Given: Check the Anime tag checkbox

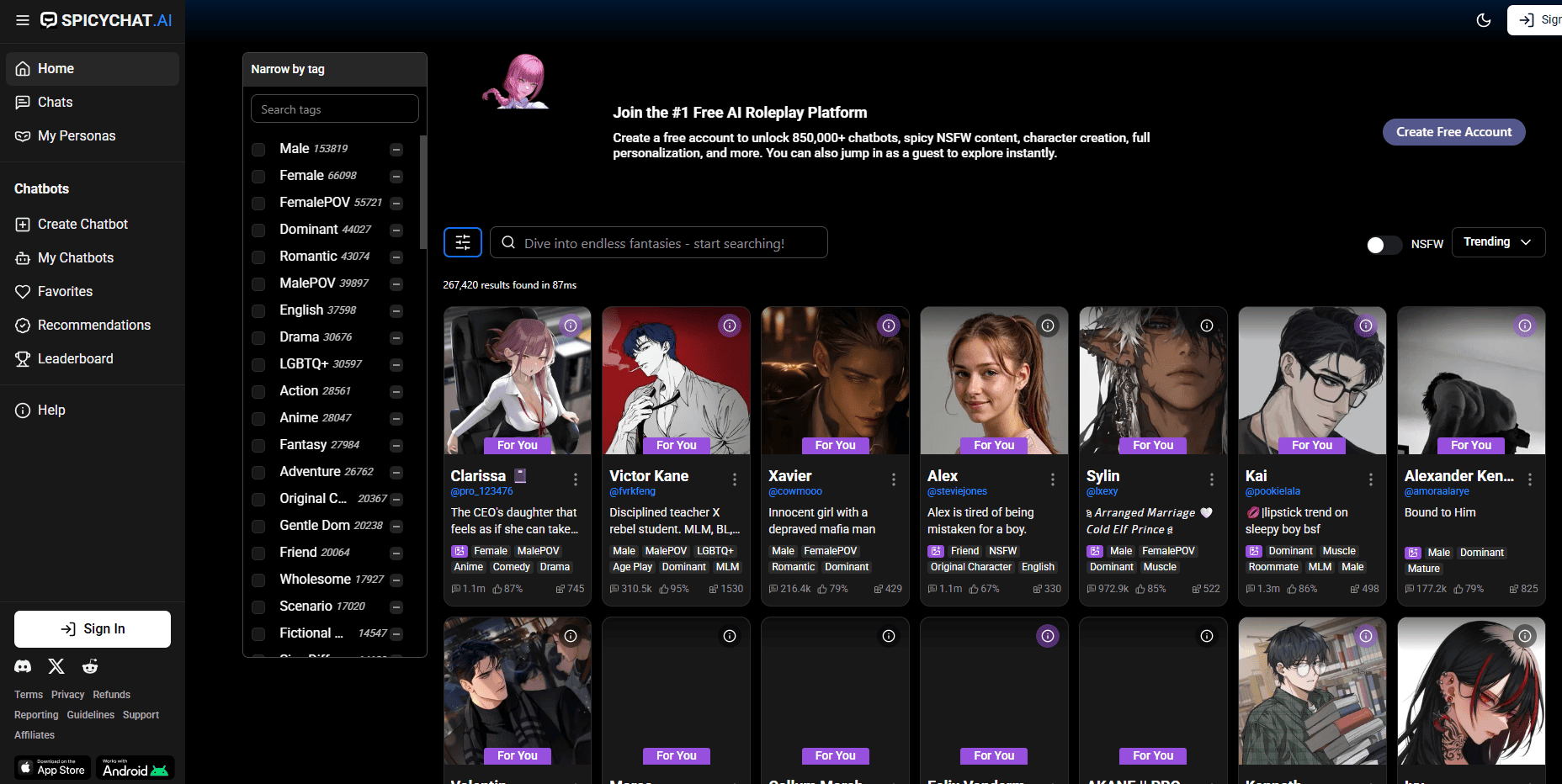Looking at the screenshot, I should click(x=259, y=419).
